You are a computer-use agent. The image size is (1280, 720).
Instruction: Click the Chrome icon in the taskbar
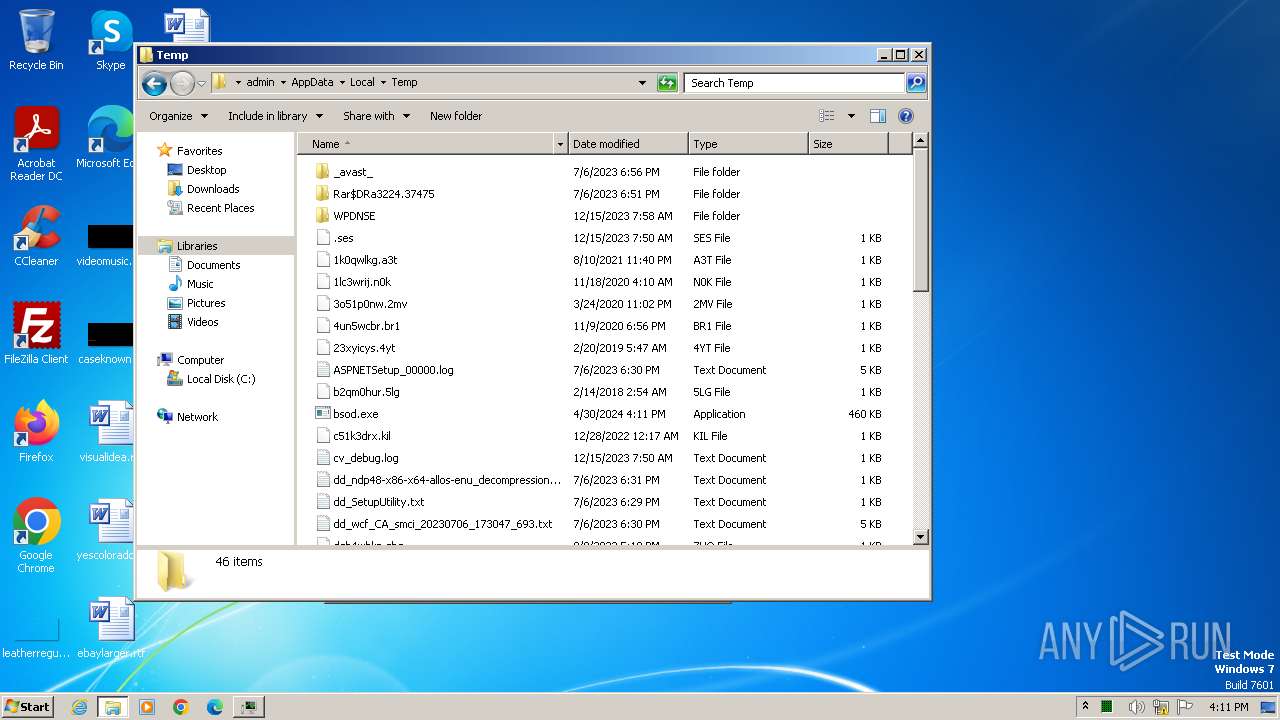tap(181, 707)
